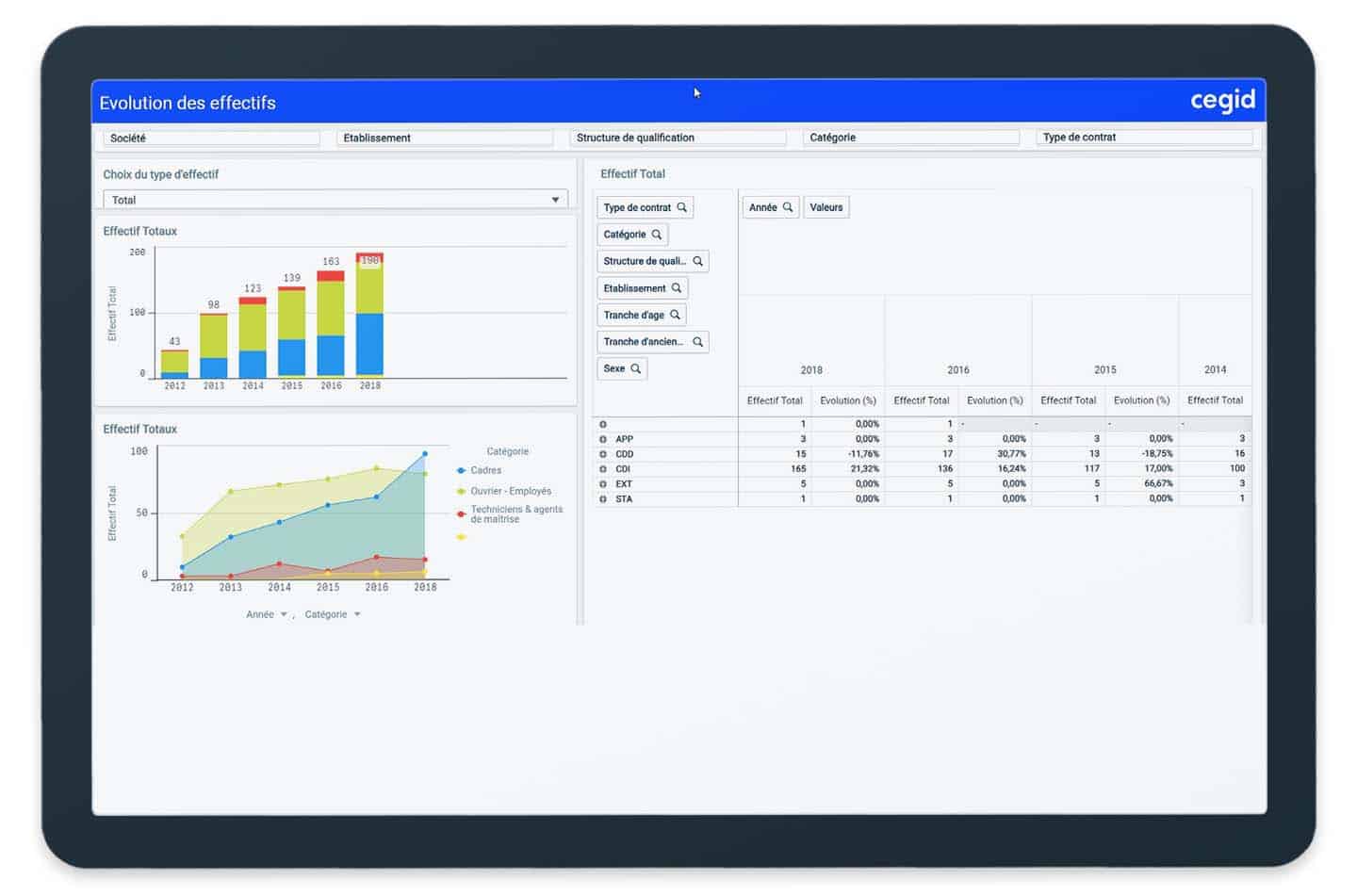Viewport: 1357px width, 896px height.
Task: Expand the CDI row in pivot table
Action: pos(603,469)
